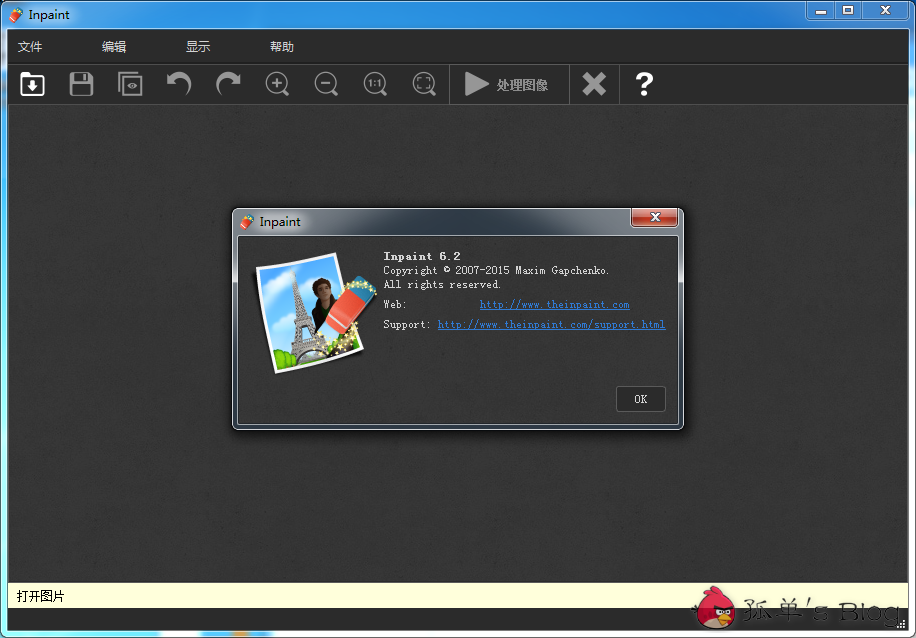Maximize the Inpaint main window
This screenshot has width=916, height=638.
(848, 11)
